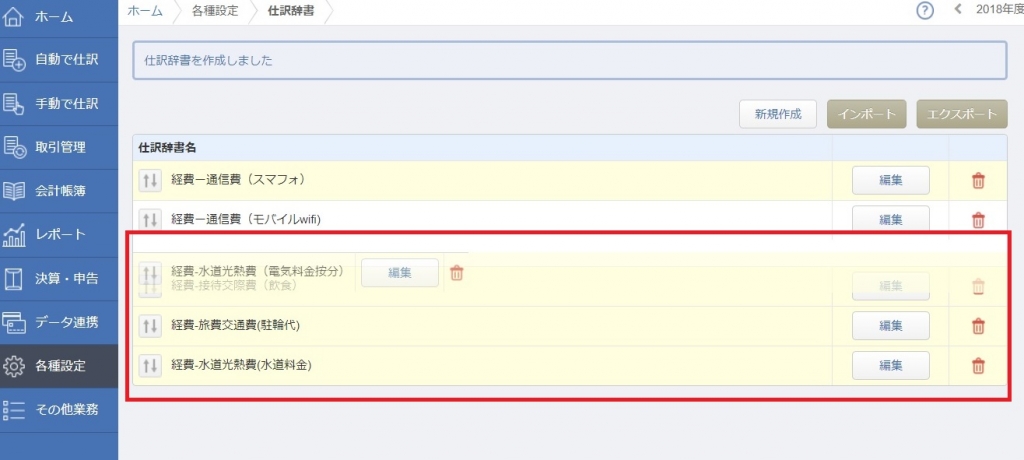
Task: Edit 経費ー通信費（モバイルwifi) entry
Action: click(891, 218)
